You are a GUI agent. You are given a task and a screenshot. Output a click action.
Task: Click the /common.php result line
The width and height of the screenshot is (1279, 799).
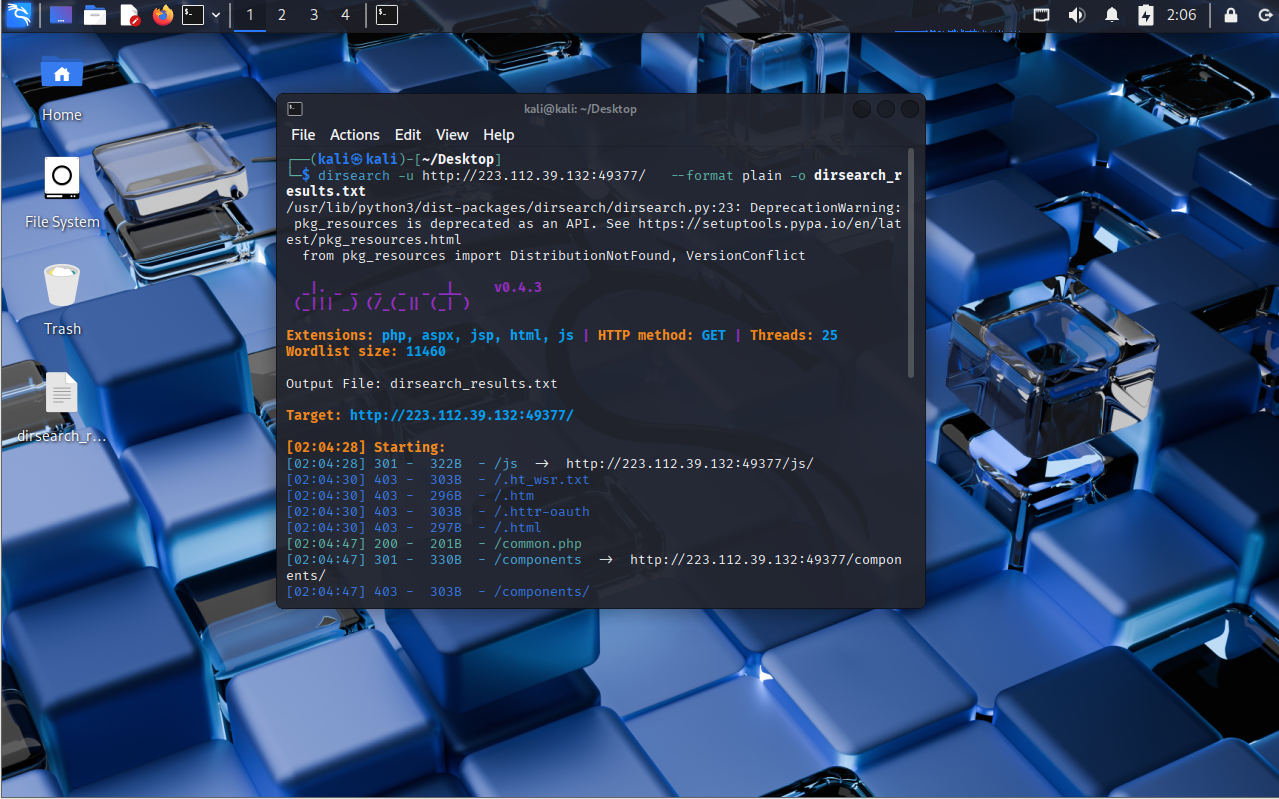point(434,544)
